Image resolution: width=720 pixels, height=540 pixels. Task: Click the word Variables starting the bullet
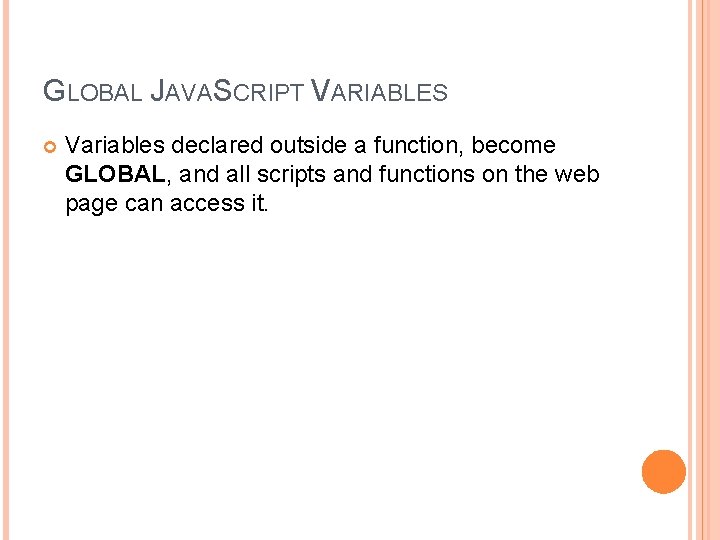pyautogui.click(x=115, y=145)
